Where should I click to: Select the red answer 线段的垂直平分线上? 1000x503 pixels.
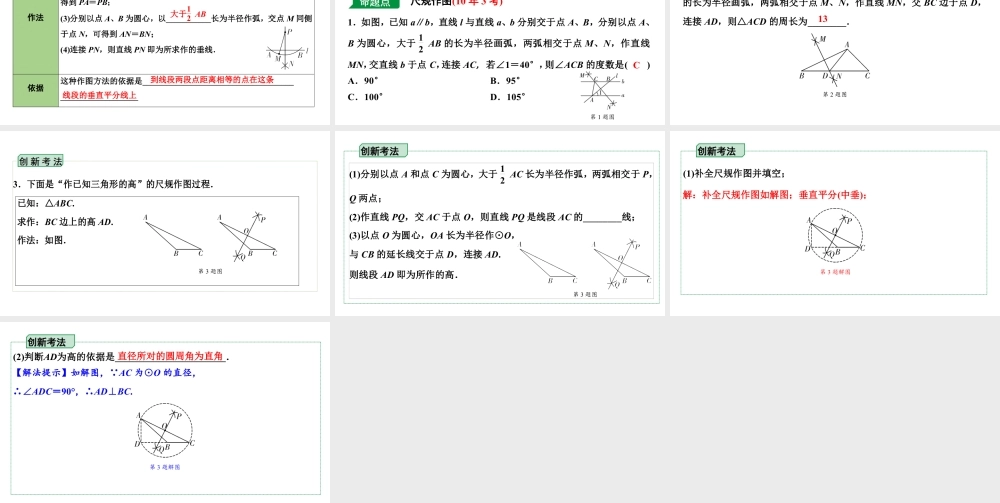[100, 95]
